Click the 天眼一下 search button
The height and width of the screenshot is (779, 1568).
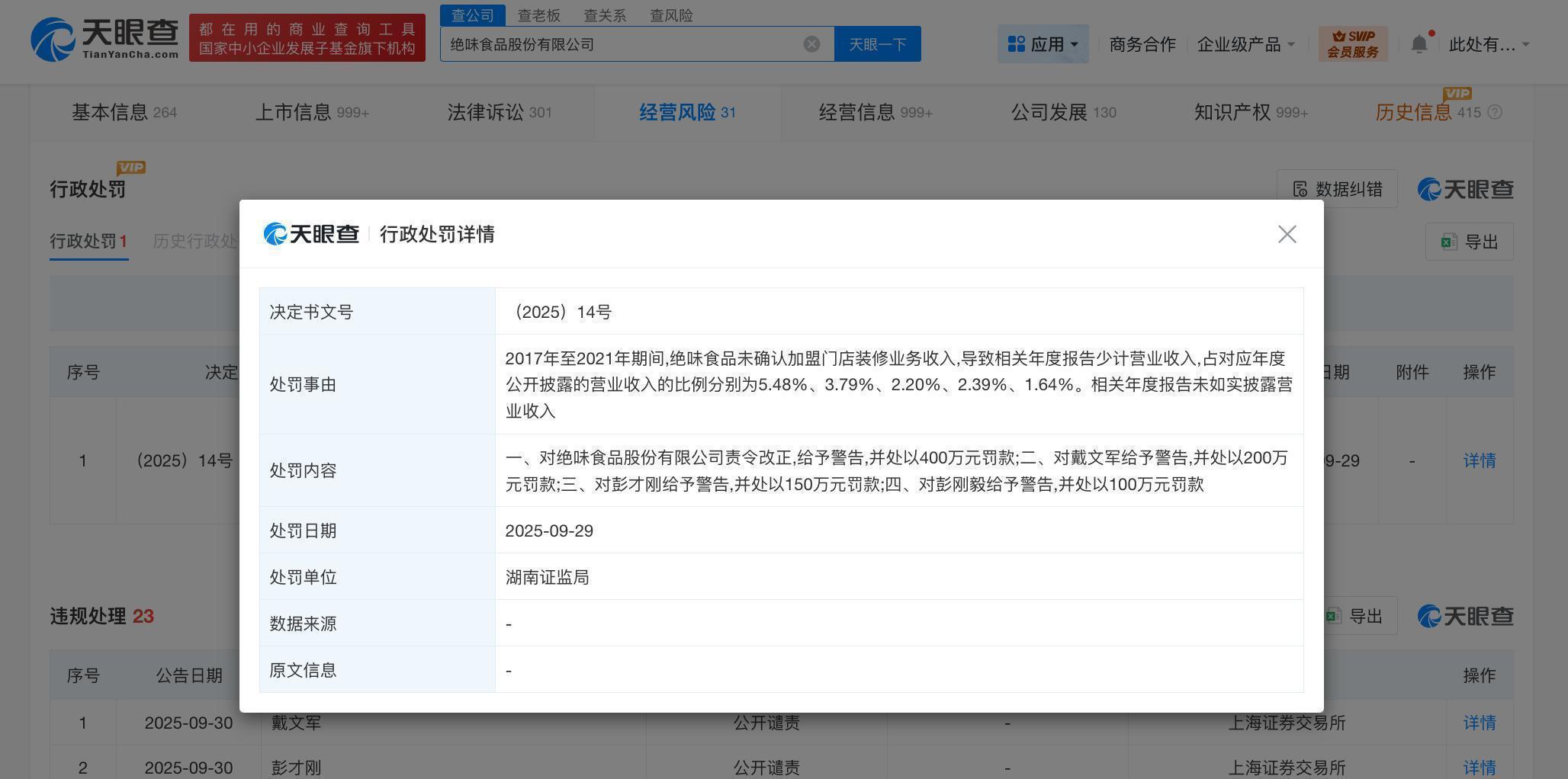(x=878, y=44)
